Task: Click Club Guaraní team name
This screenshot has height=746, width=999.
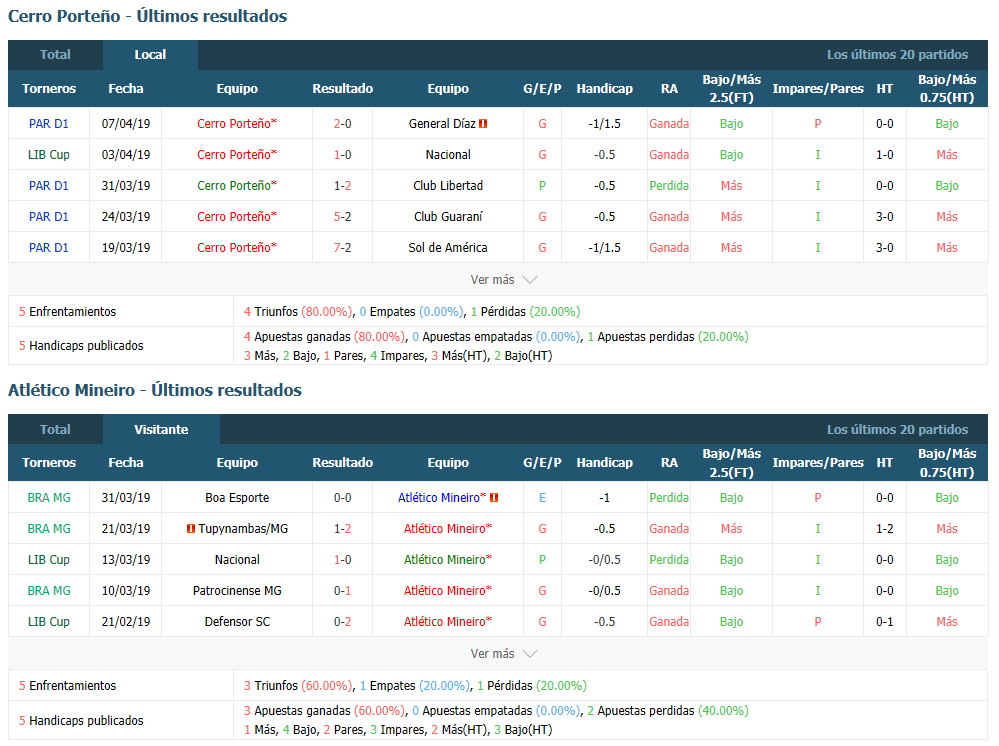Action: 448,217
